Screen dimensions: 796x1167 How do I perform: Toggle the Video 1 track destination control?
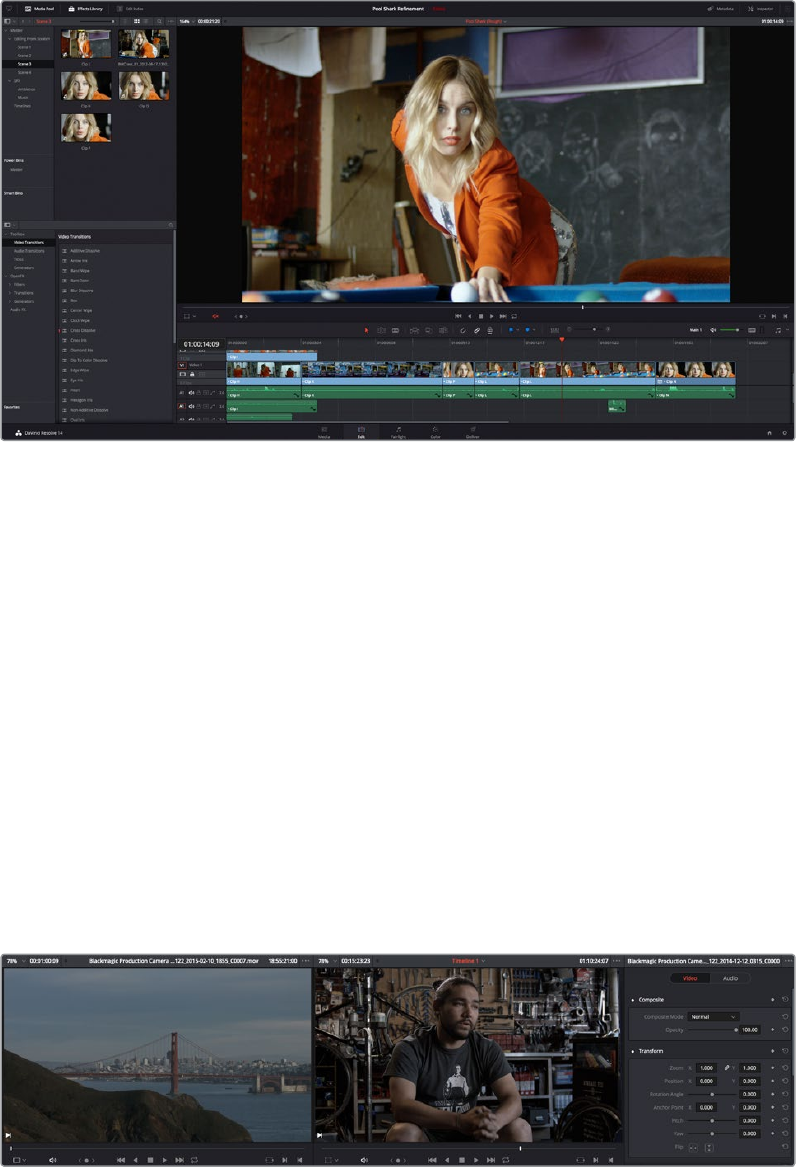(182, 365)
